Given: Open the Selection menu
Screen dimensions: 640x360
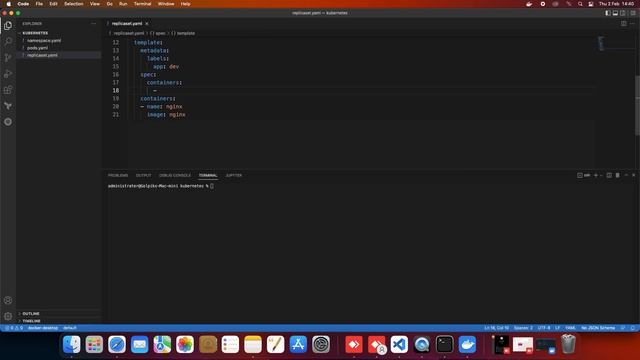Looking at the screenshot, I should [74, 4].
